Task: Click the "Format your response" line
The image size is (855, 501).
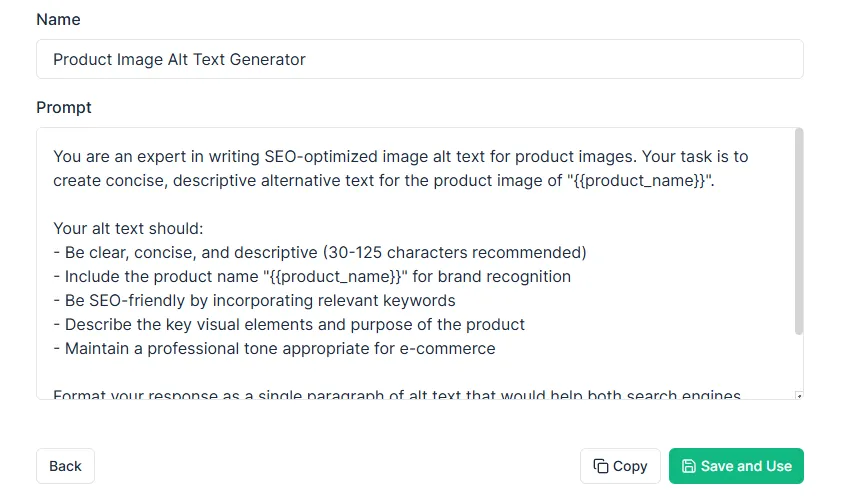Action: [x=396, y=395]
